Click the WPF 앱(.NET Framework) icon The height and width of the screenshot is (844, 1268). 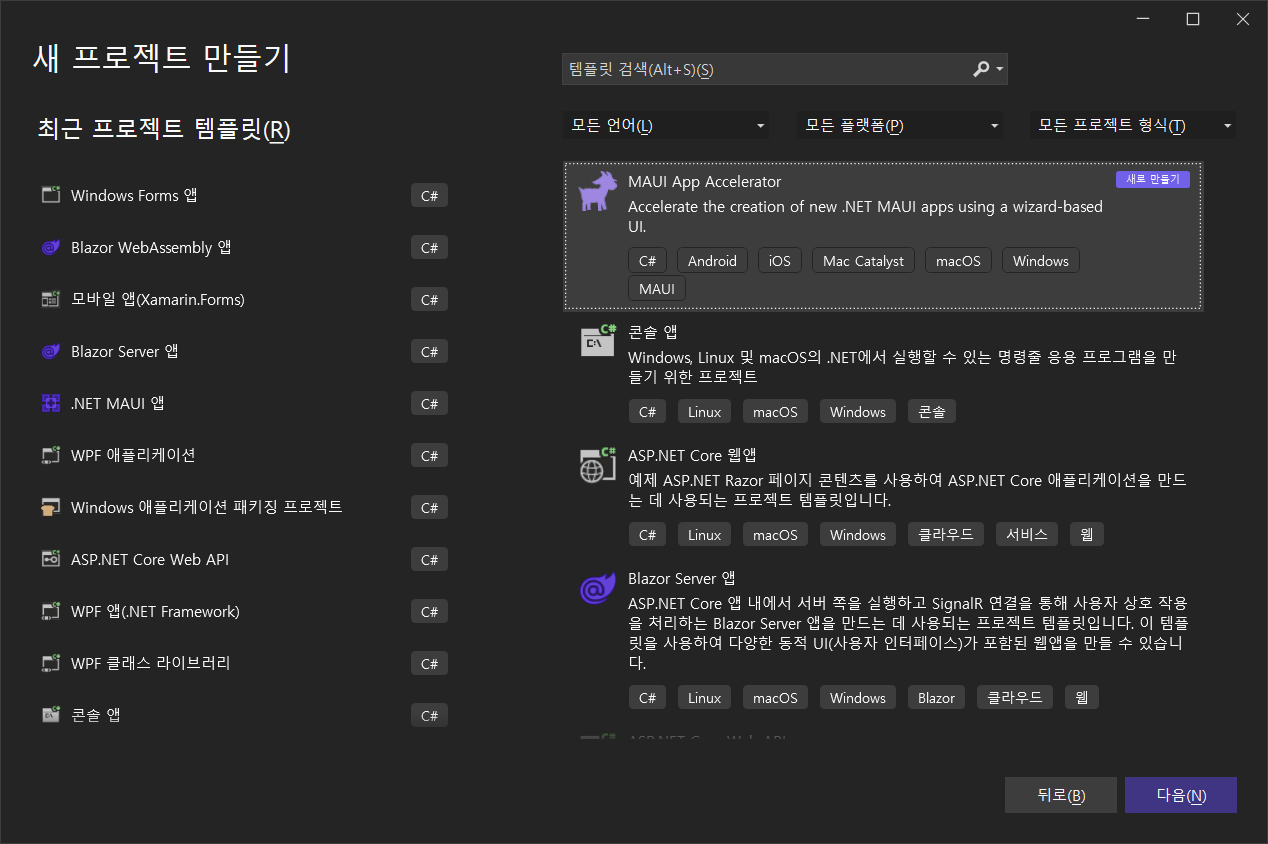[x=51, y=611]
